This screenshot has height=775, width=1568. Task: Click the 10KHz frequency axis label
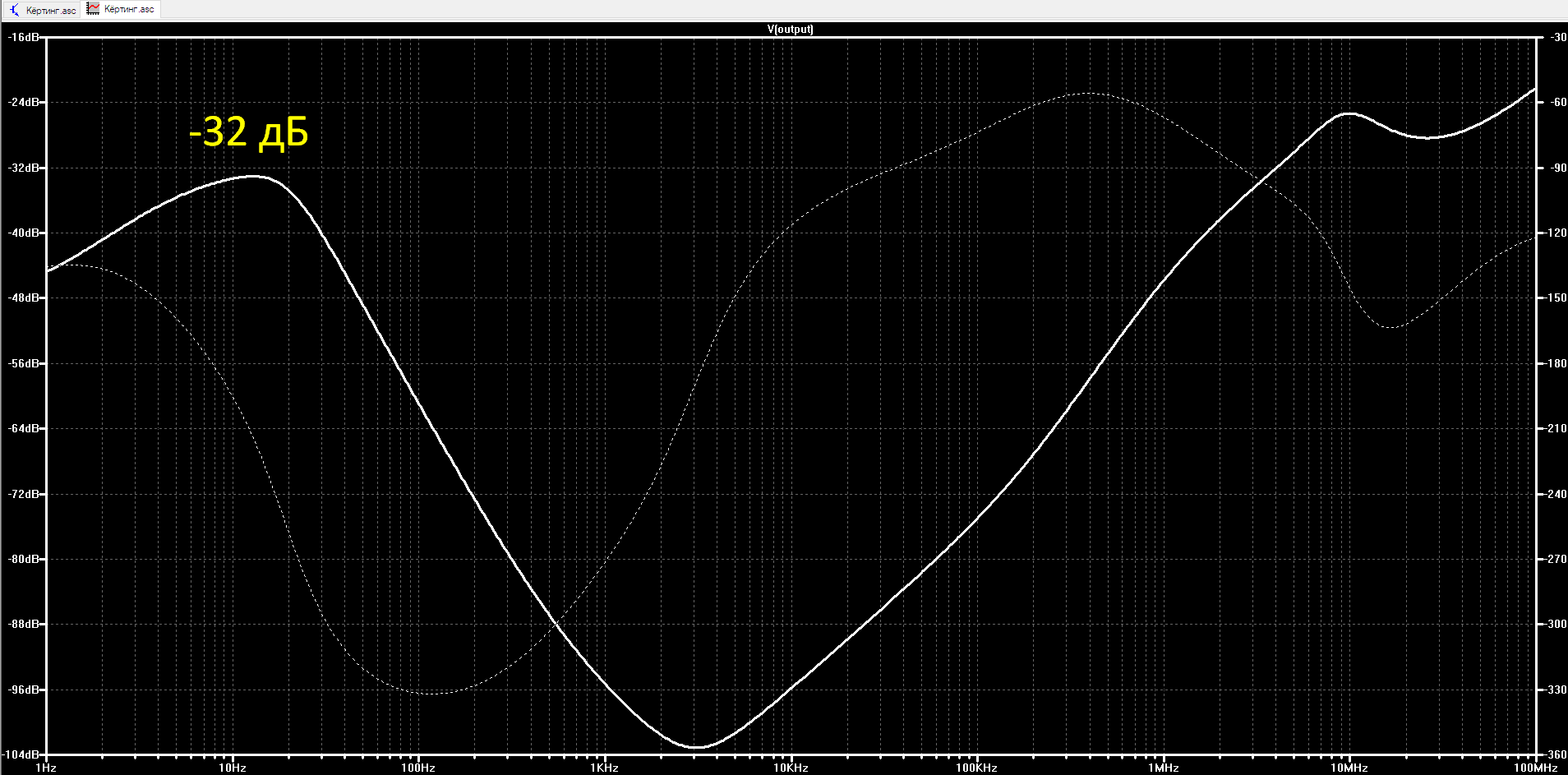[791, 768]
